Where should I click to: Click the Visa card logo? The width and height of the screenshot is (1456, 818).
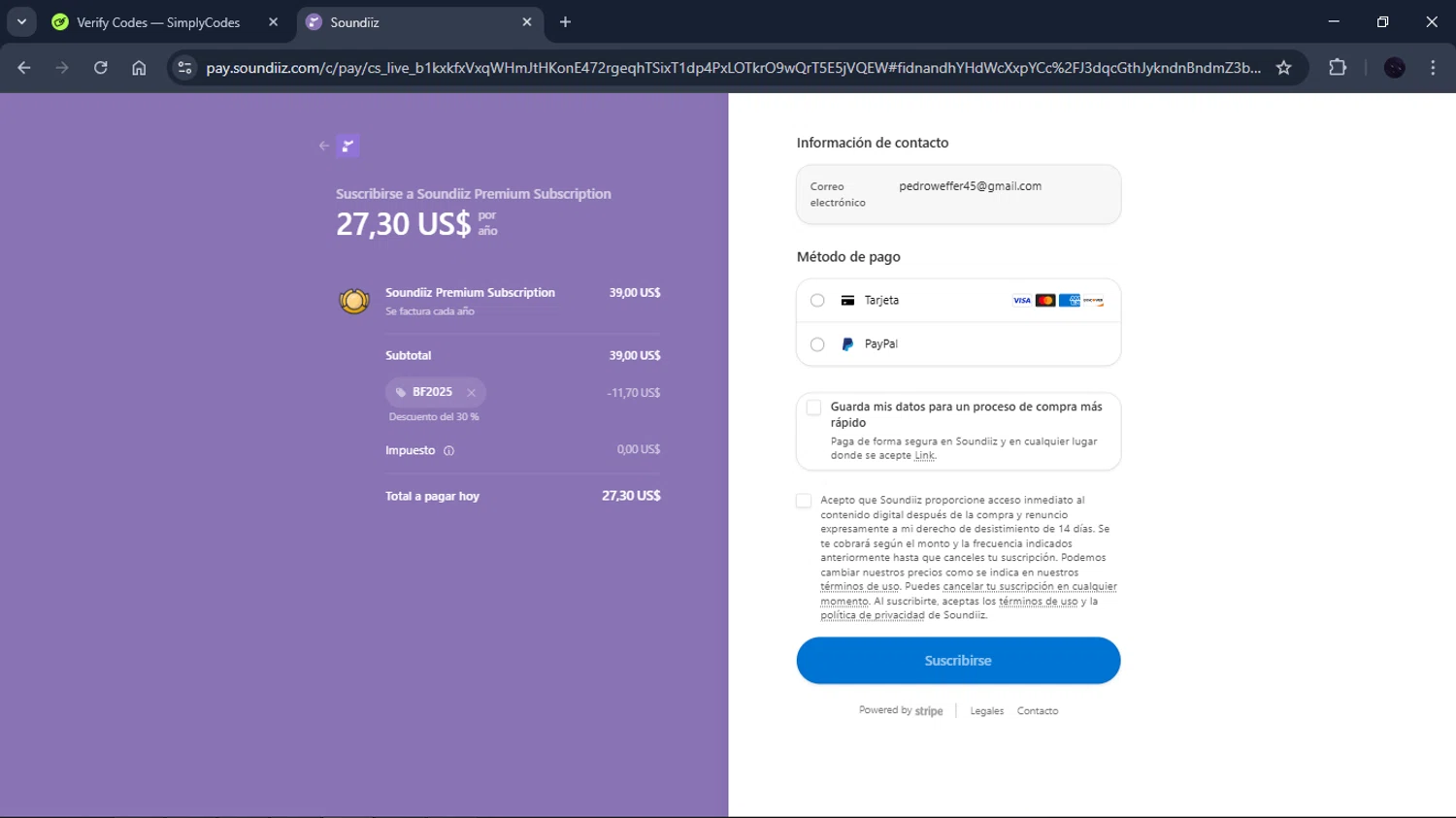[1022, 301]
